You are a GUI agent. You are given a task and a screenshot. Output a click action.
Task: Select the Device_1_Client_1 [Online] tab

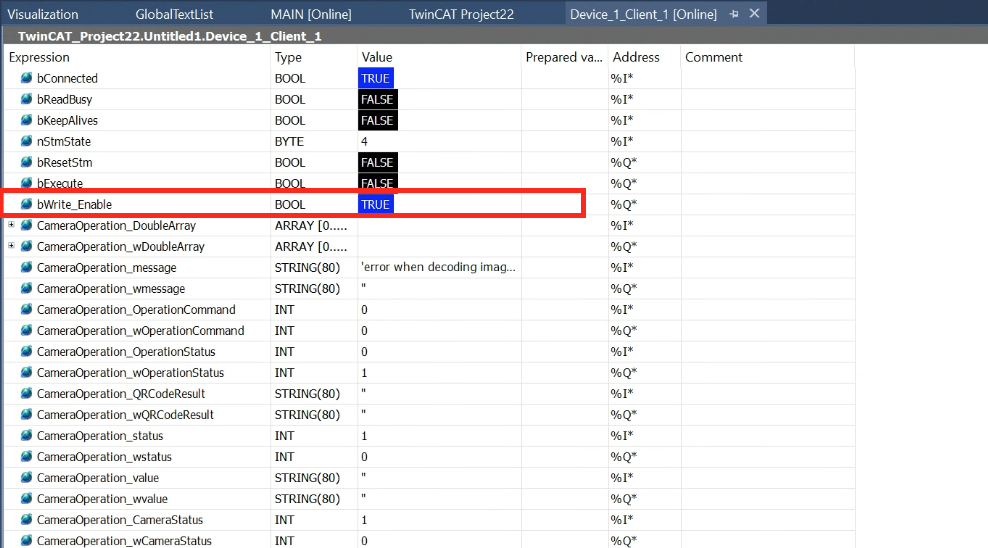(x=643, y=14)
